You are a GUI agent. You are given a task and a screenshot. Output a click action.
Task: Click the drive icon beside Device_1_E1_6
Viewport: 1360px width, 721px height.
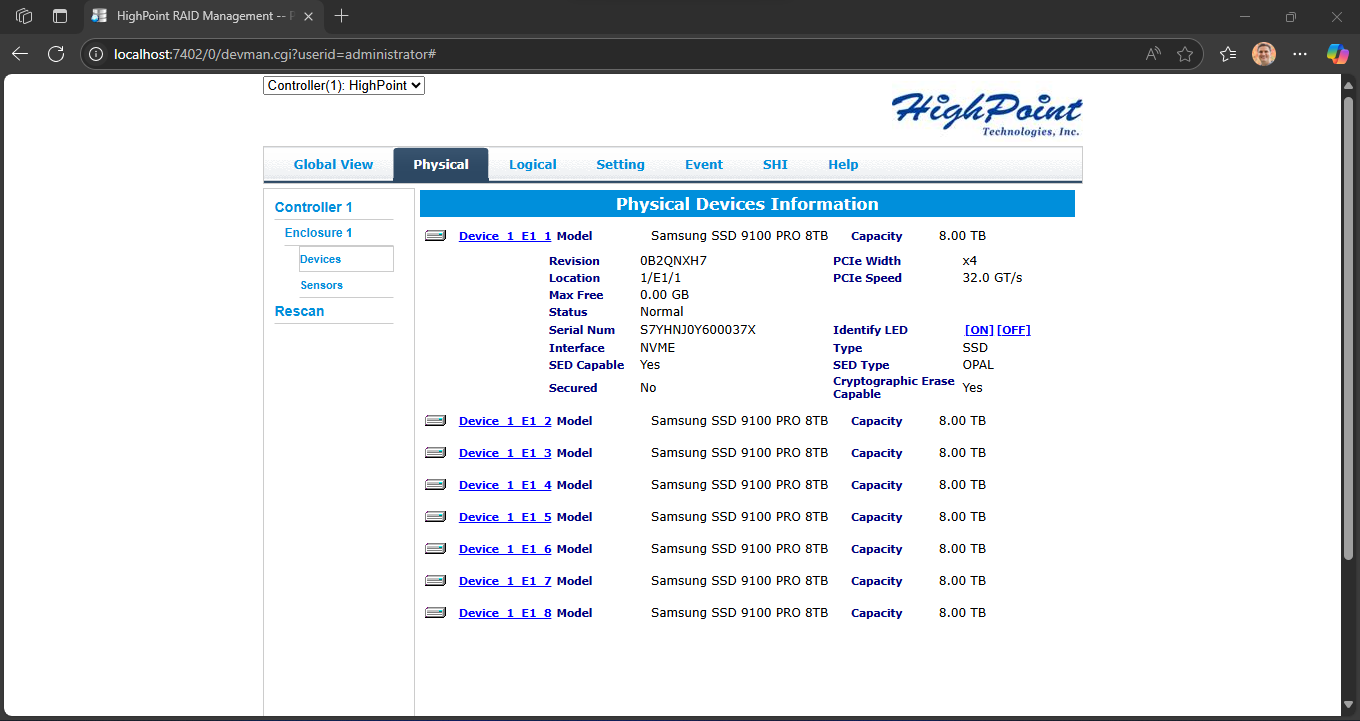pos(435,548)
